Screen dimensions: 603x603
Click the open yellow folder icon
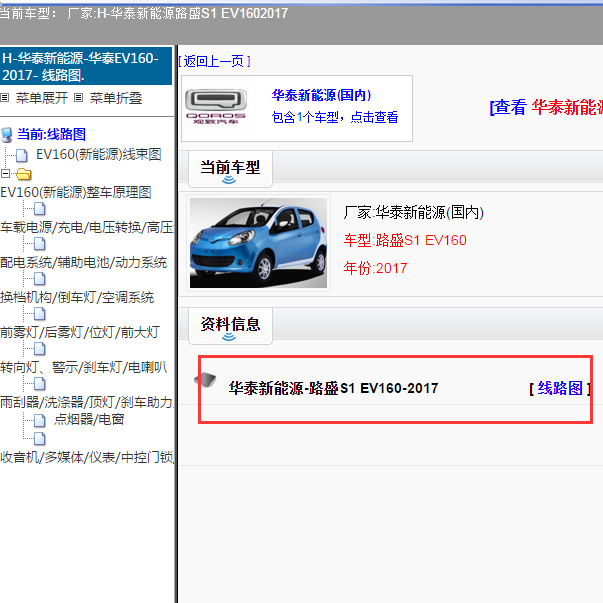pyautogui.click(x=23, y=175)
